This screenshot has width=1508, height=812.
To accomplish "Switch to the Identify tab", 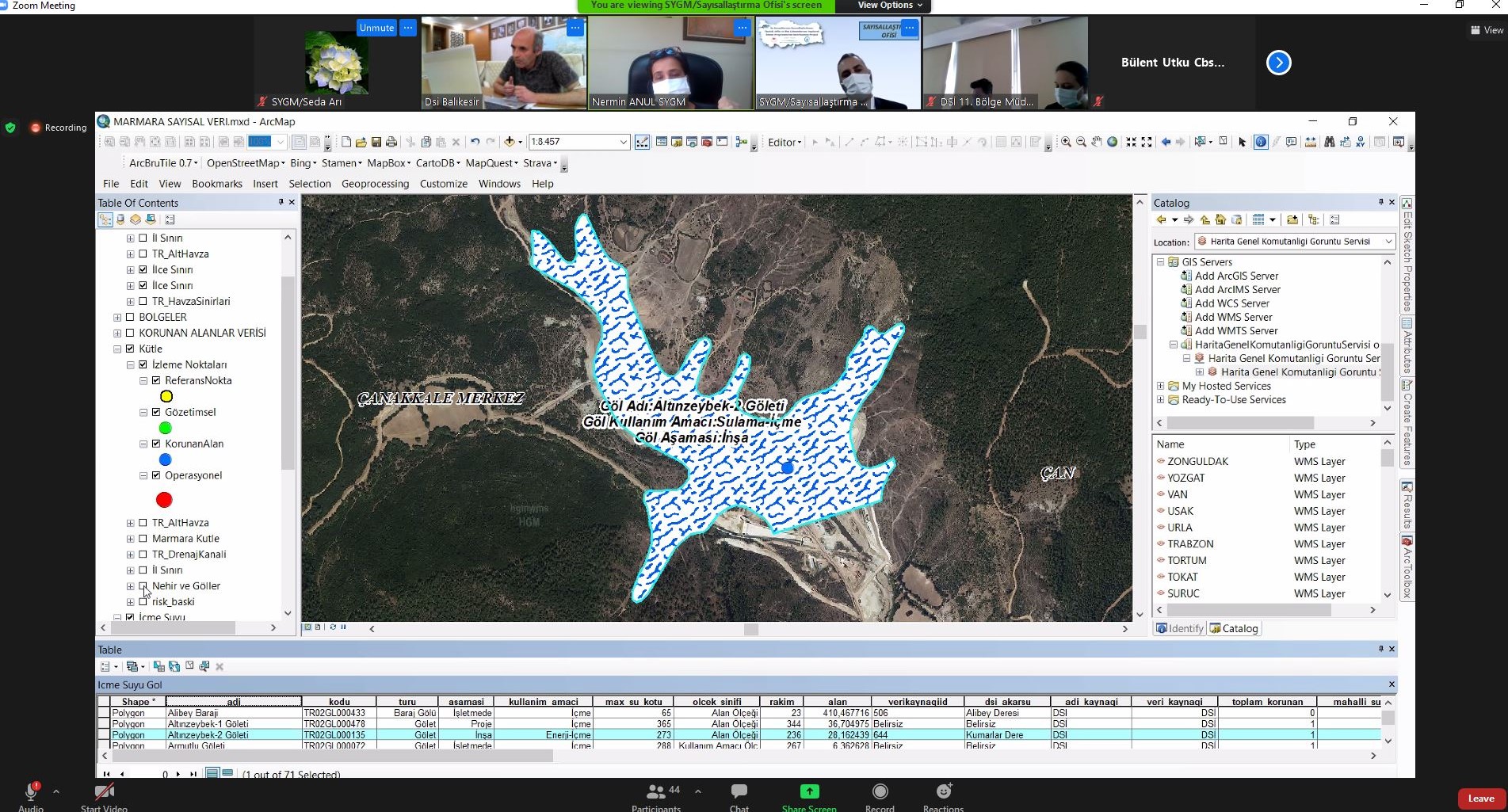I will (1179, 628).
